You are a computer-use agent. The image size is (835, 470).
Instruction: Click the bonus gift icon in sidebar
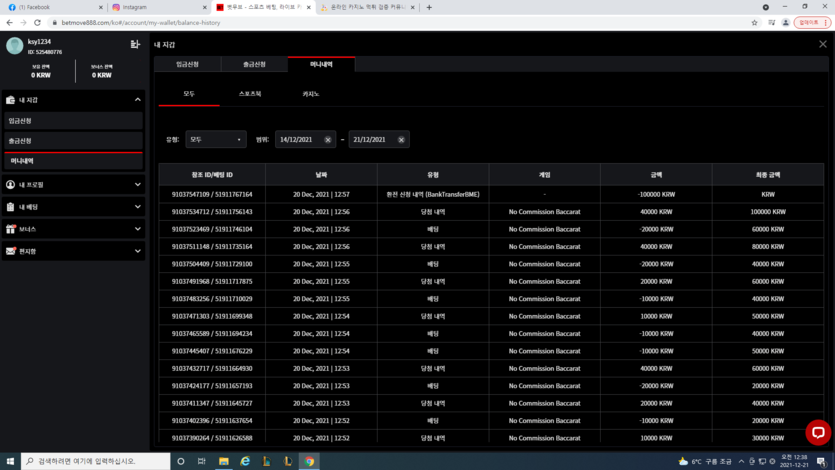[10, 229]
